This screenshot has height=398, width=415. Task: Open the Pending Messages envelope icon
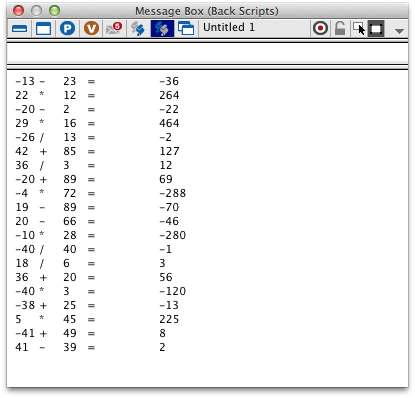pos(114,29)
